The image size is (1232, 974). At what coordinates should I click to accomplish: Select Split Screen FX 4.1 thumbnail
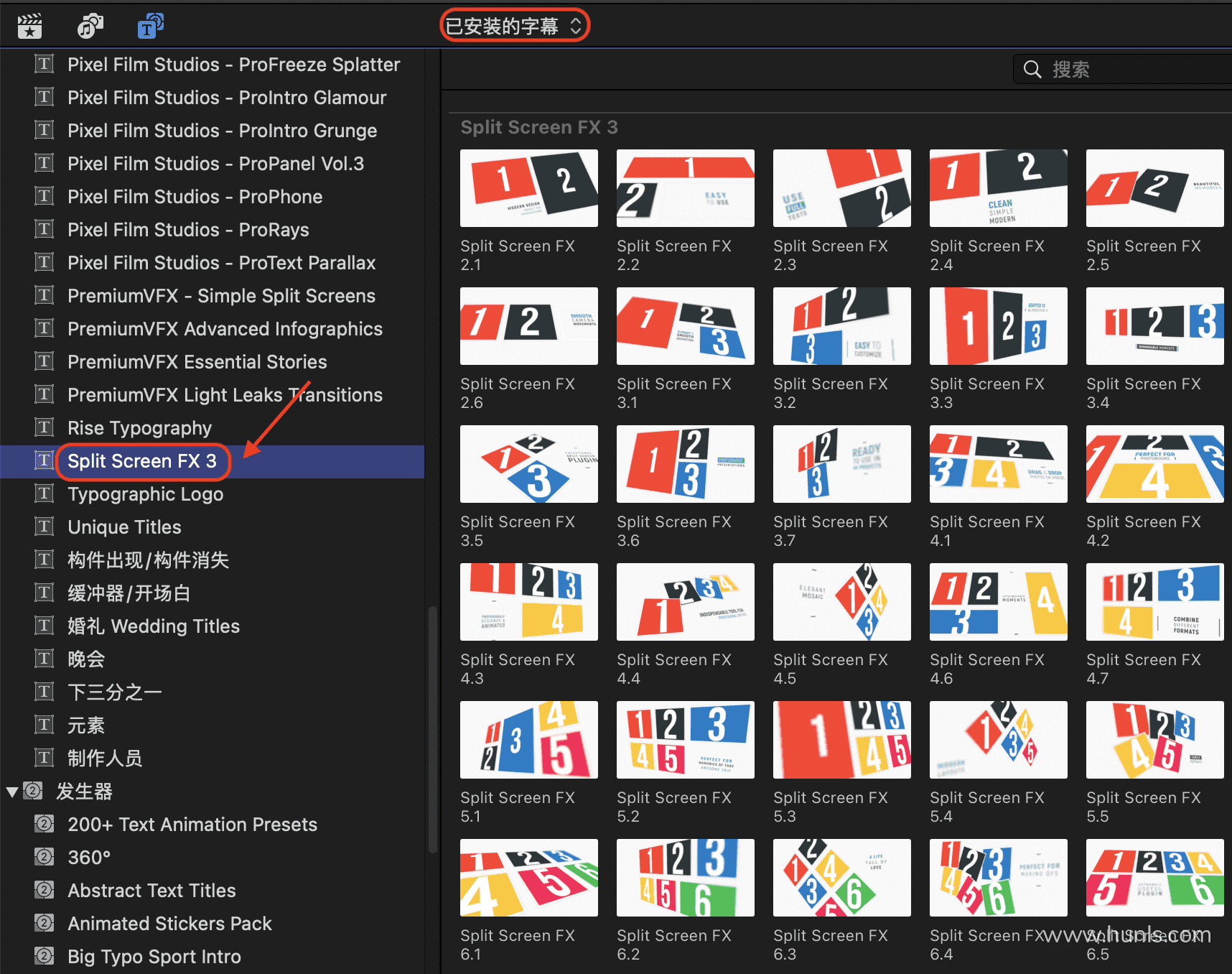click(999, 464)
